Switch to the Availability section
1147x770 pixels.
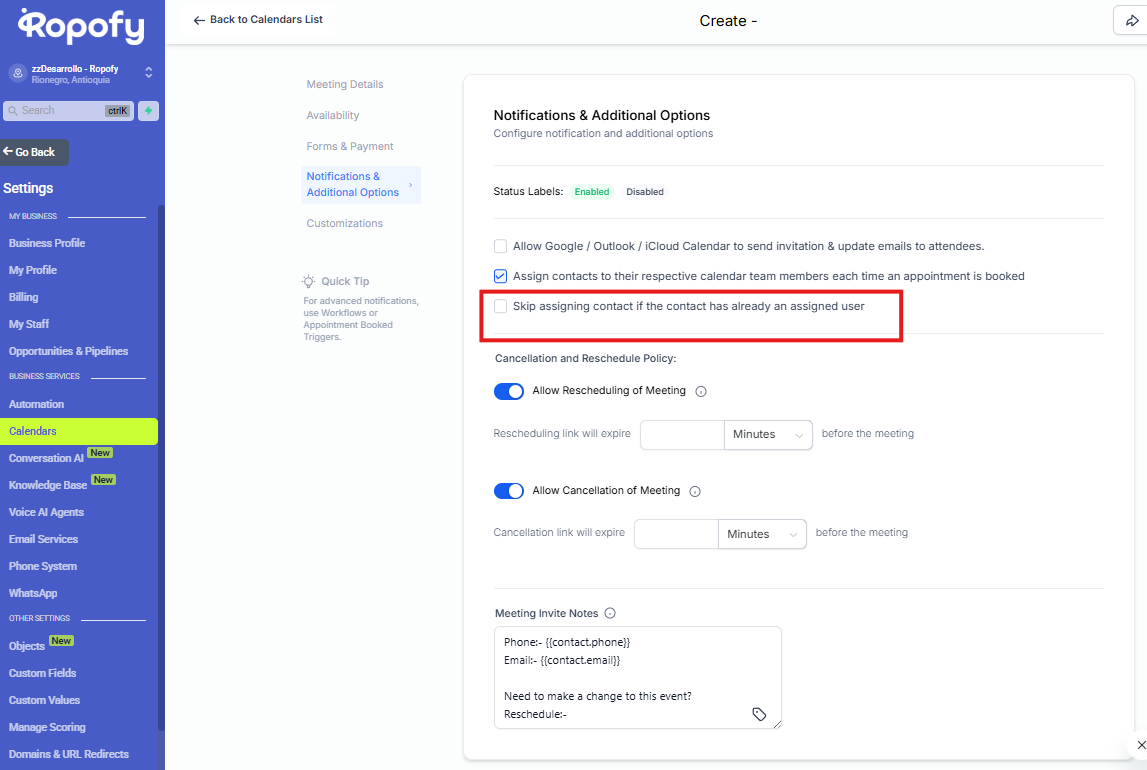coord(333,116)
